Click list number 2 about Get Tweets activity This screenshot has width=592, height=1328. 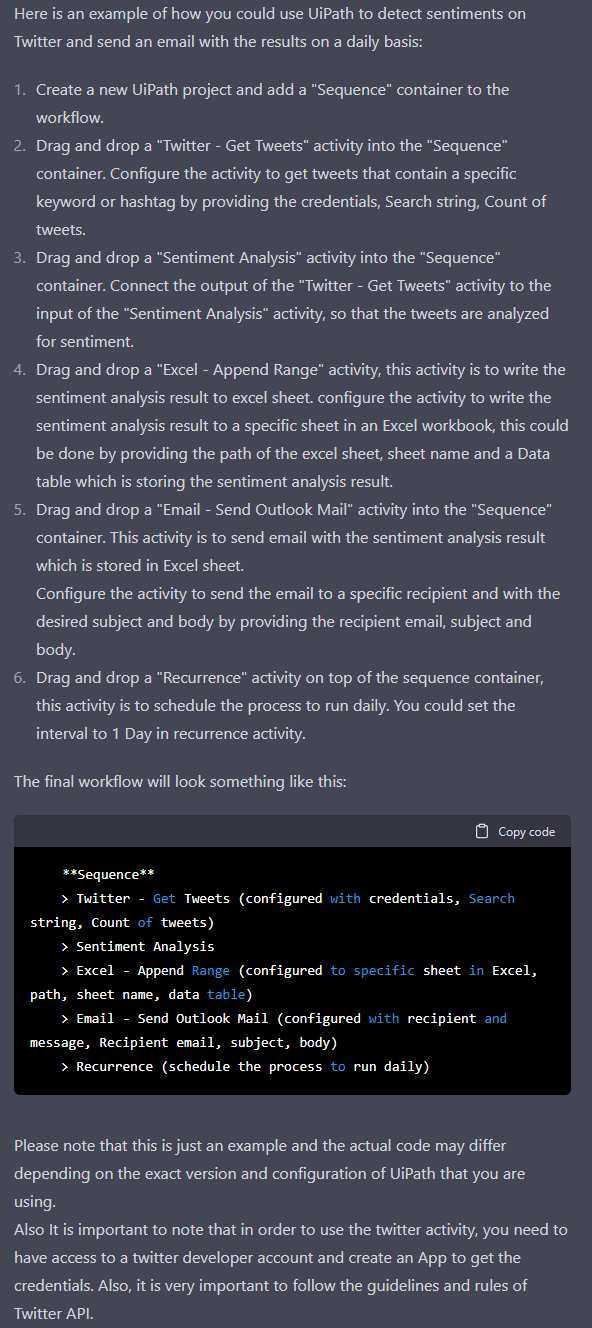coord(20,146)
